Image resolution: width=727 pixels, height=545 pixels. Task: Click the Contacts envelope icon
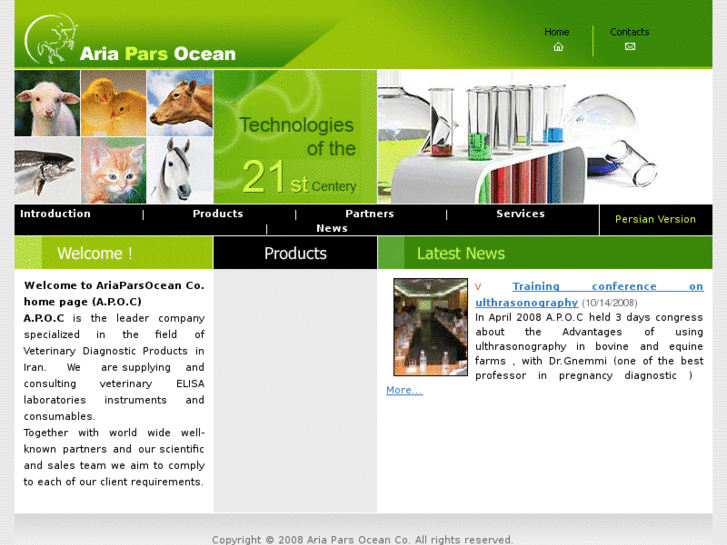[x=630, y=46]
